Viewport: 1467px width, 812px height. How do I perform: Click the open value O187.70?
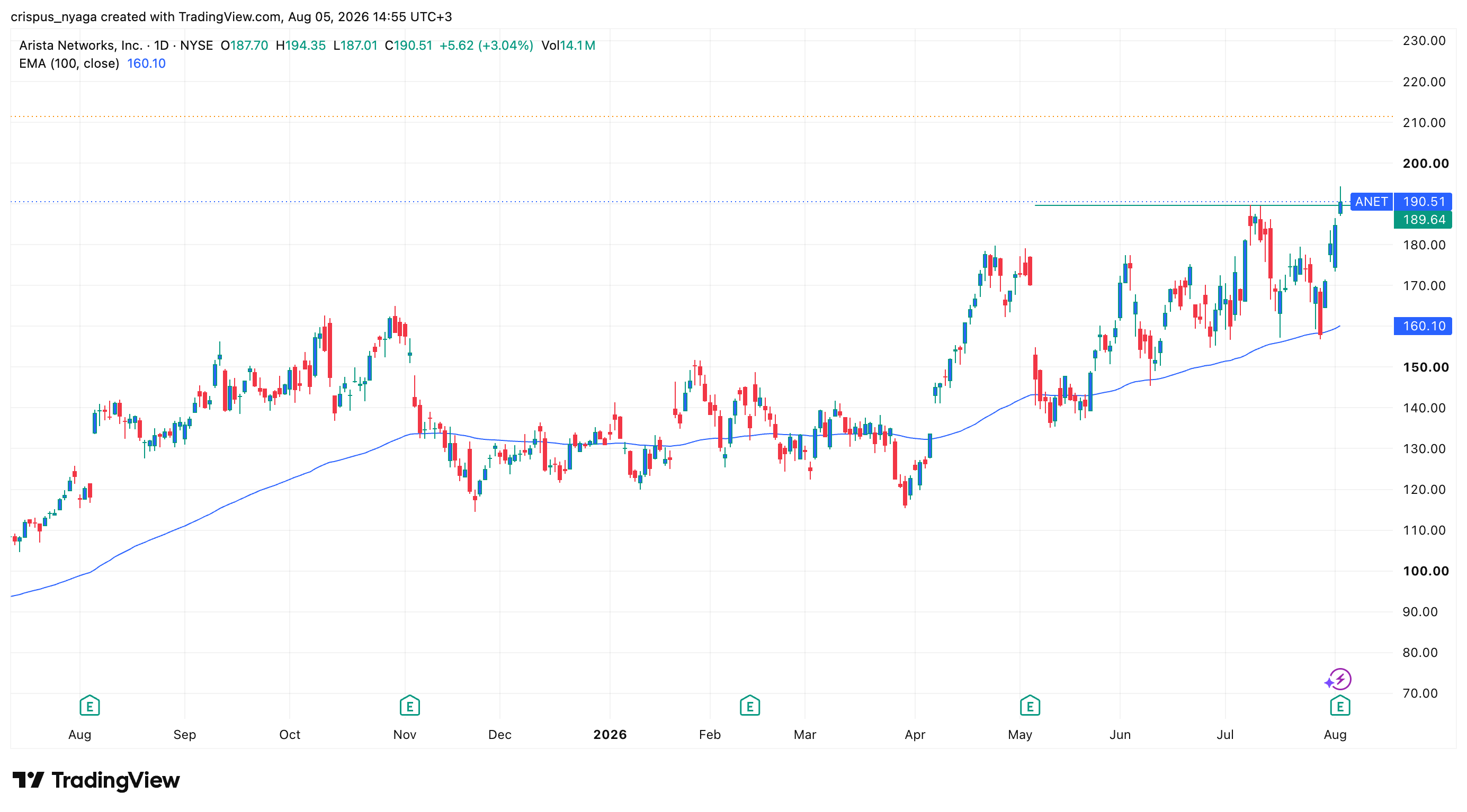[x=244, y=46]
